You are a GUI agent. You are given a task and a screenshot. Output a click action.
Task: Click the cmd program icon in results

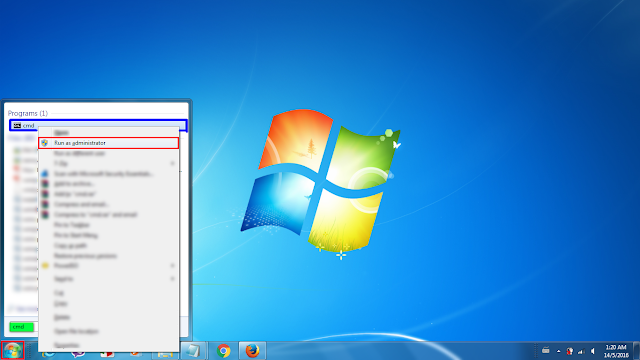[x=17, y=125]
